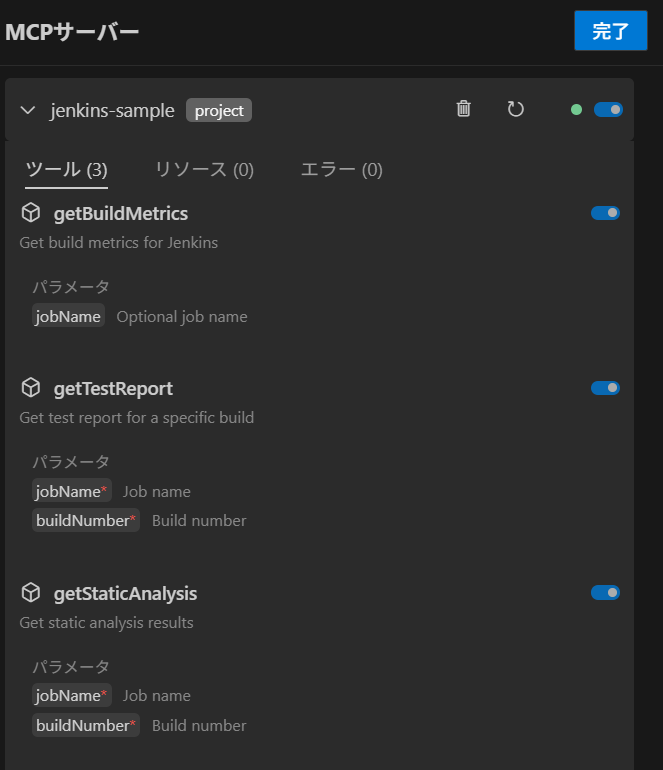The height and width of the screenshot is (770, 663).
Task: Click the getTestReport tool name
Action: click(x=113, y=388)
